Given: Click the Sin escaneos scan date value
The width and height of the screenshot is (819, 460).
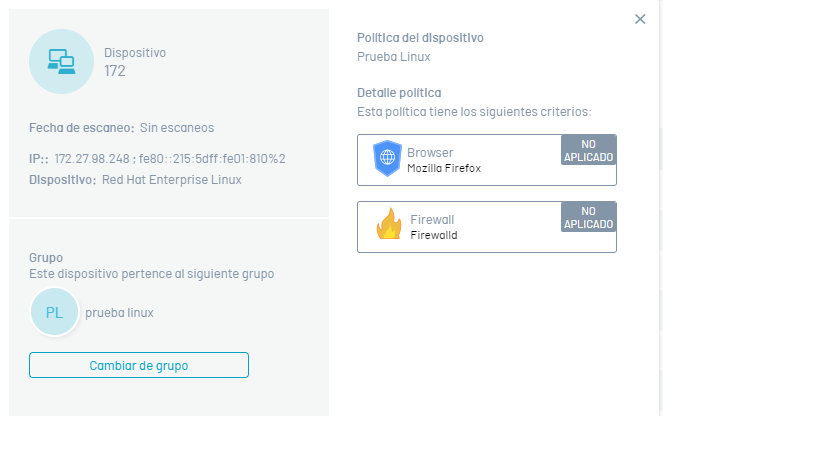Looking at the screenshot, I should pos(177,128).
